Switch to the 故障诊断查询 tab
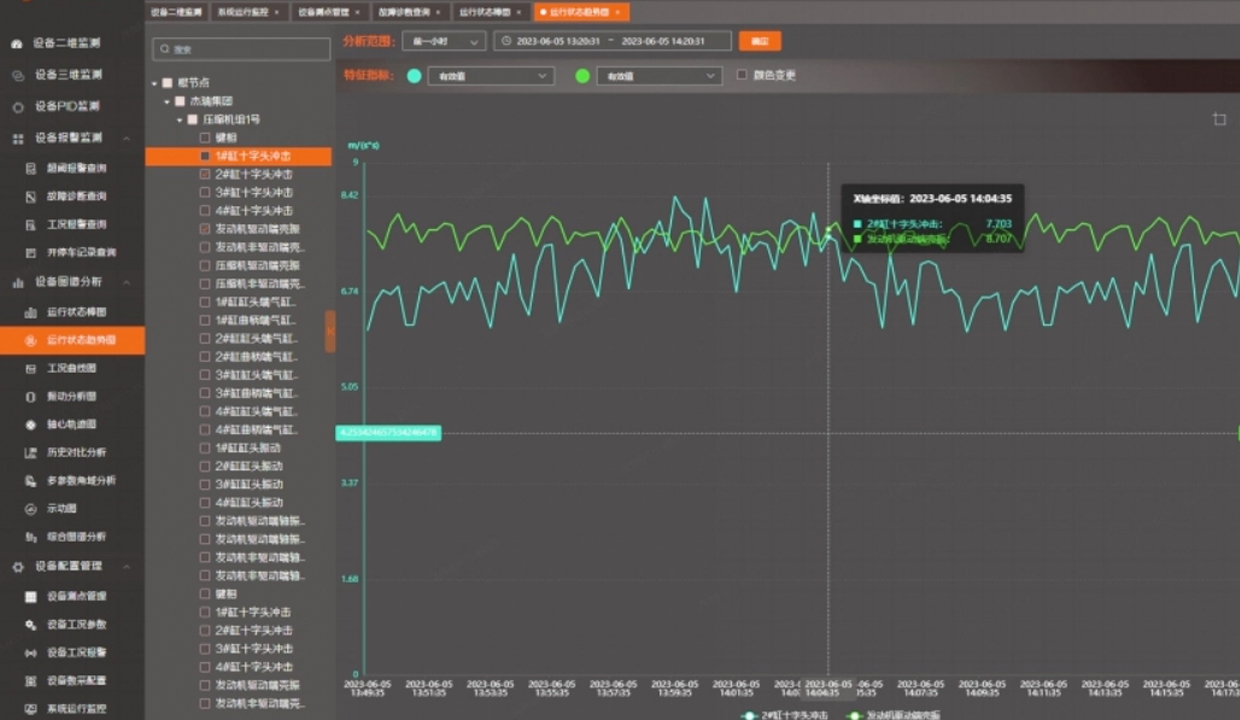1240x720 pixels. pos(404,12)
